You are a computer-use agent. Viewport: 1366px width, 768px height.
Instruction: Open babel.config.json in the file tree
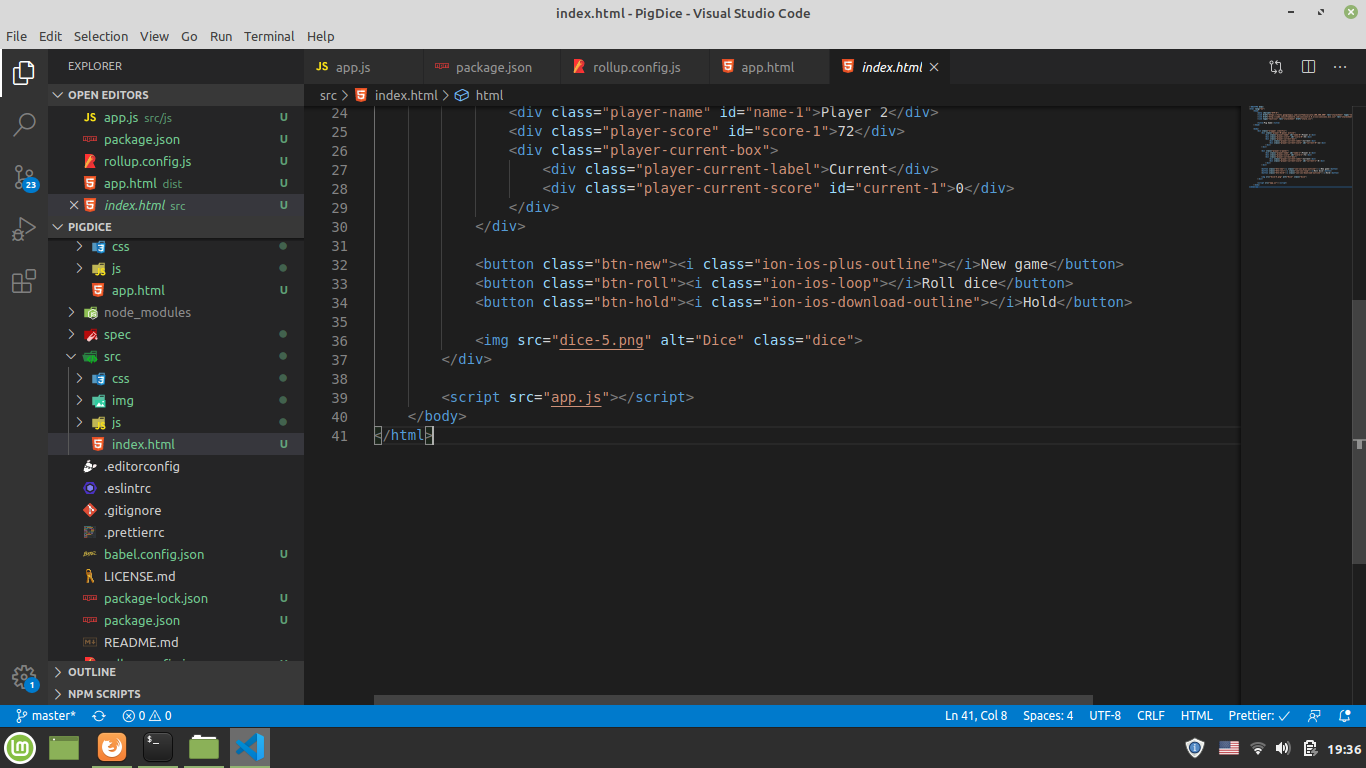point(176,554)
